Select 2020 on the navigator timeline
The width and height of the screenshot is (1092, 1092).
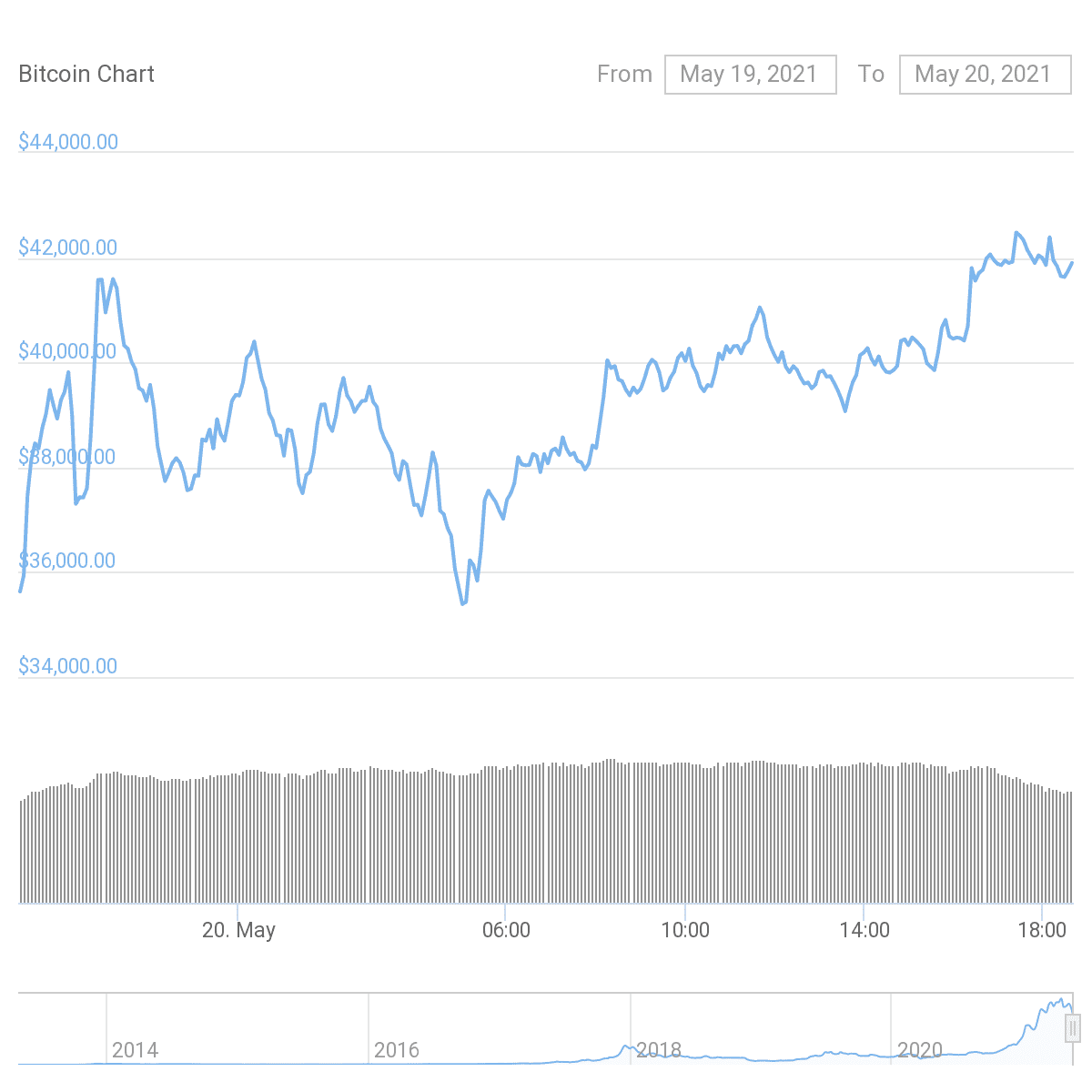(920, 1050)
